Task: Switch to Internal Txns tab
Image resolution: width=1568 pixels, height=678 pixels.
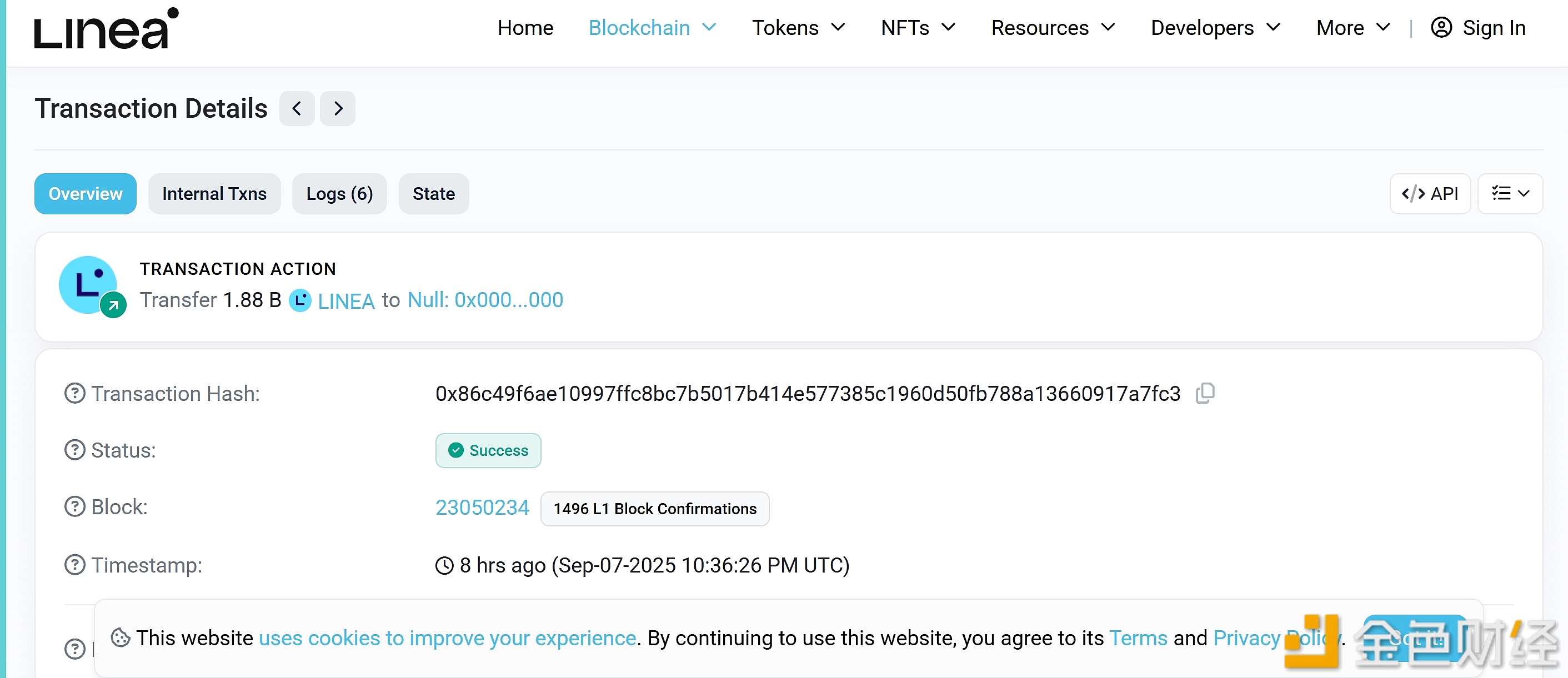Action: (x=214, y=194)
